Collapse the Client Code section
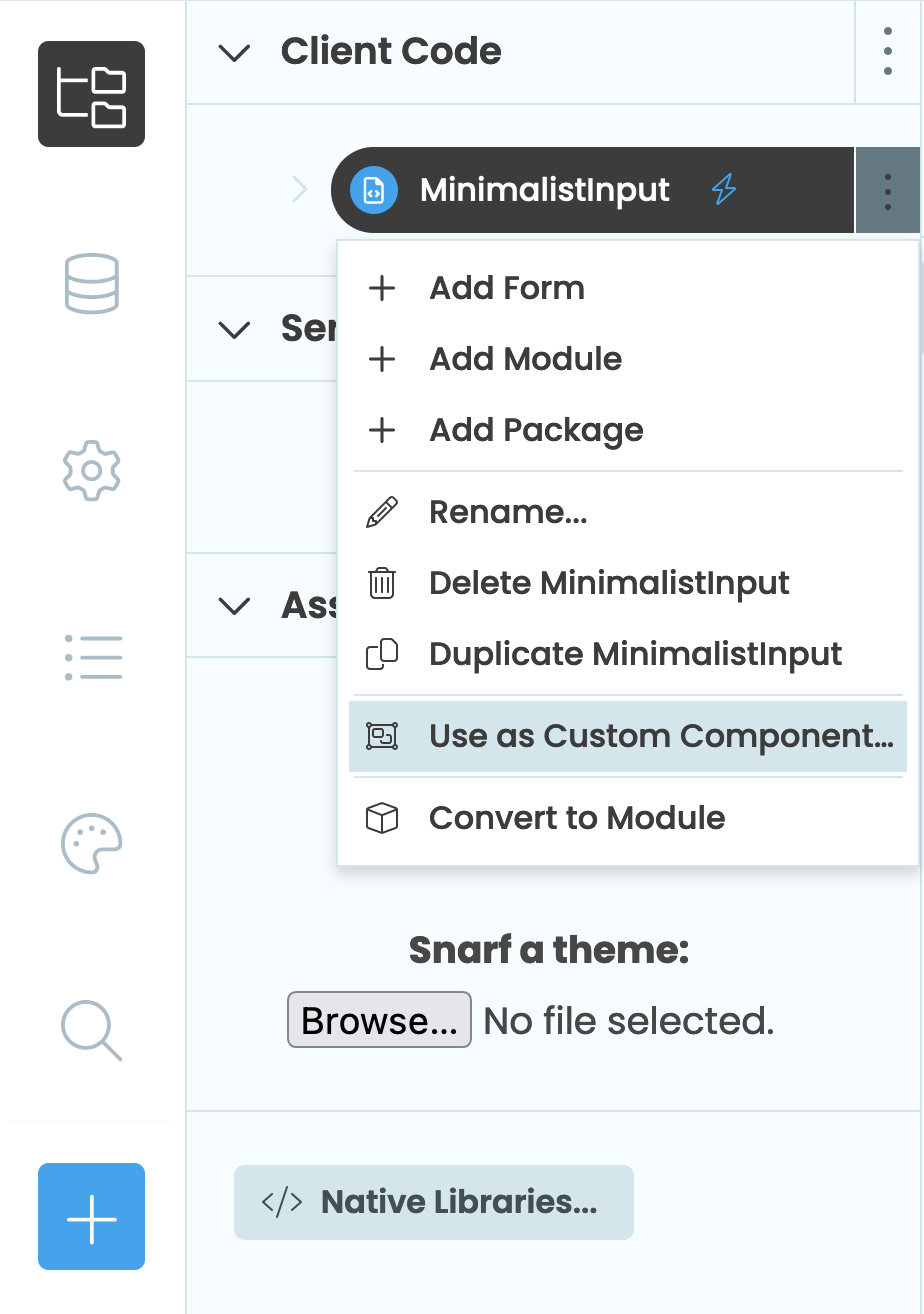Viewport: 924px width, 1314px height. click(234, 52)
